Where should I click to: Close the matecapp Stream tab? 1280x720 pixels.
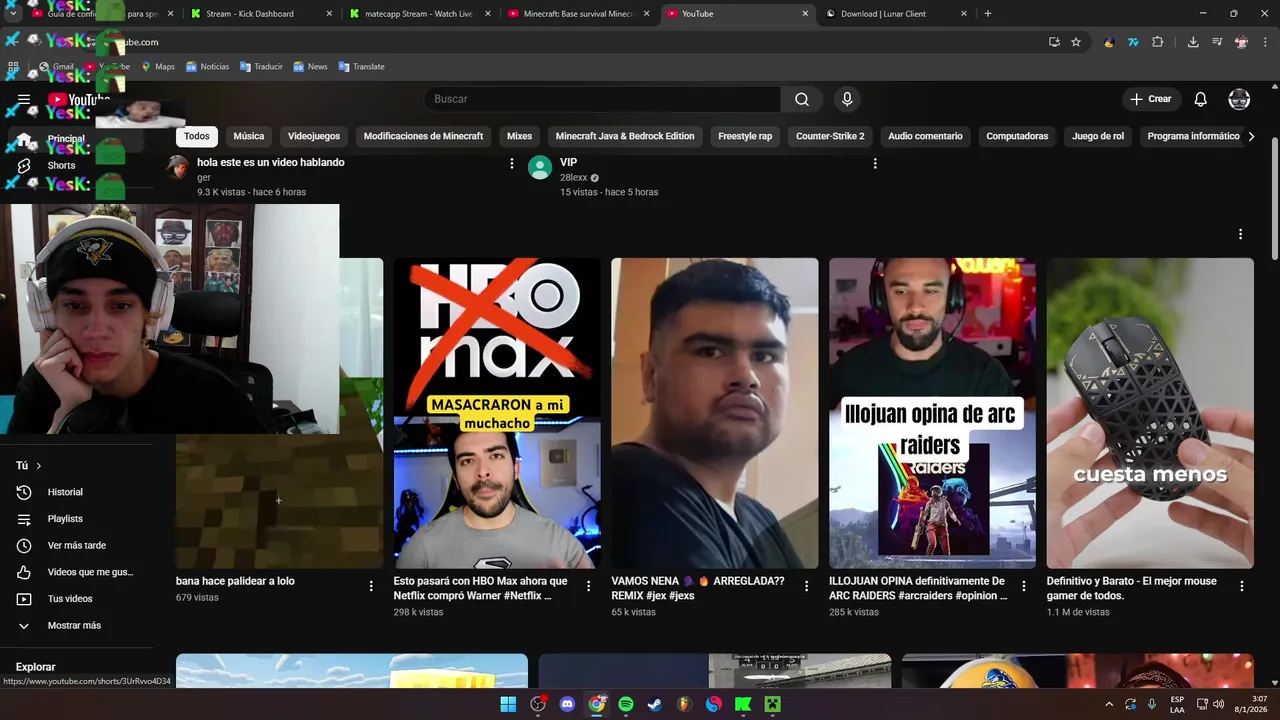(488, 14)
